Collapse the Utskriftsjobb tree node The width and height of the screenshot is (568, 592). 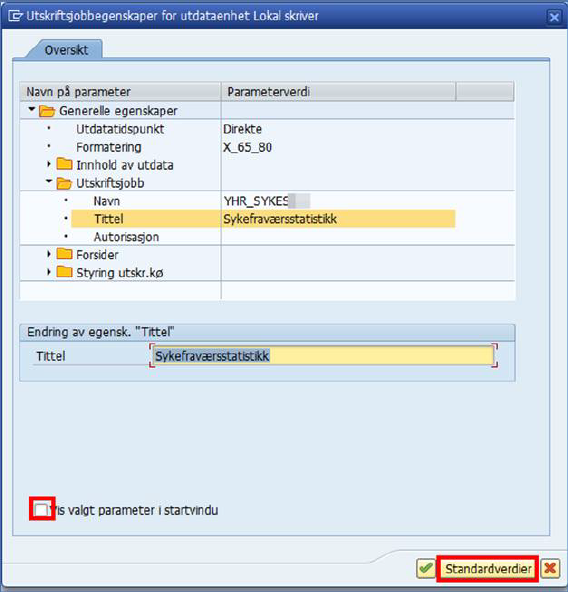pos(49,182)
